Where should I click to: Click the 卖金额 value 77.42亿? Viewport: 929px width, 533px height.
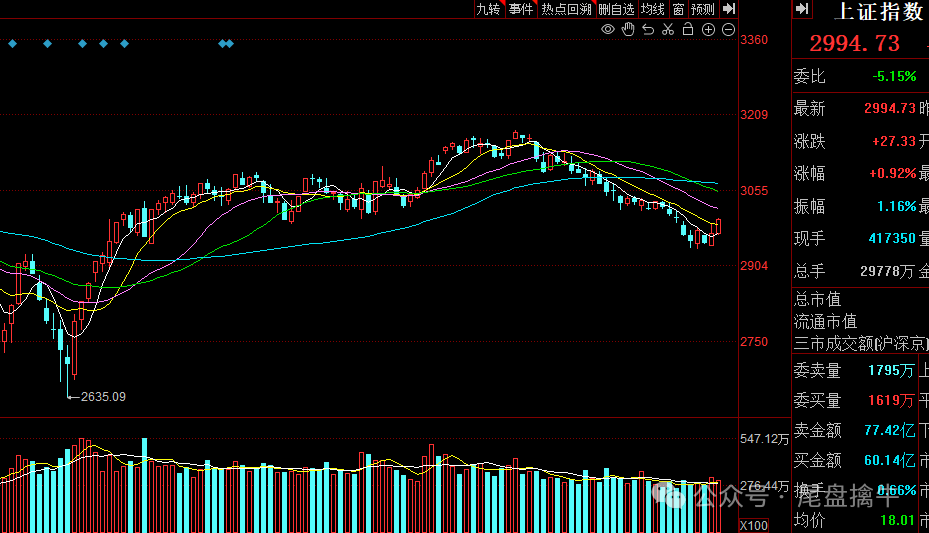(889, 431)
